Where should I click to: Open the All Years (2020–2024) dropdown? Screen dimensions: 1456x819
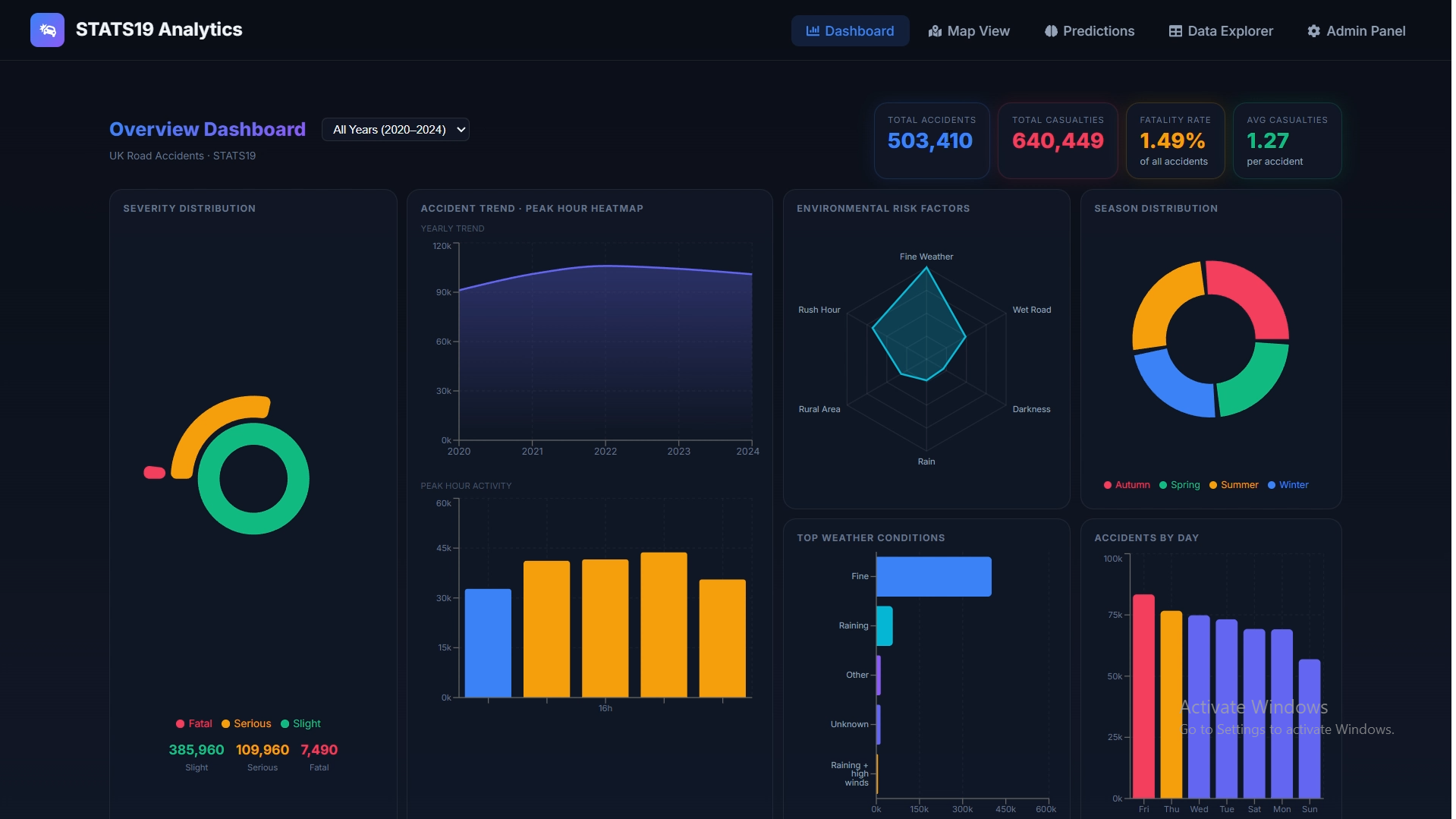[x=395, y=130]
